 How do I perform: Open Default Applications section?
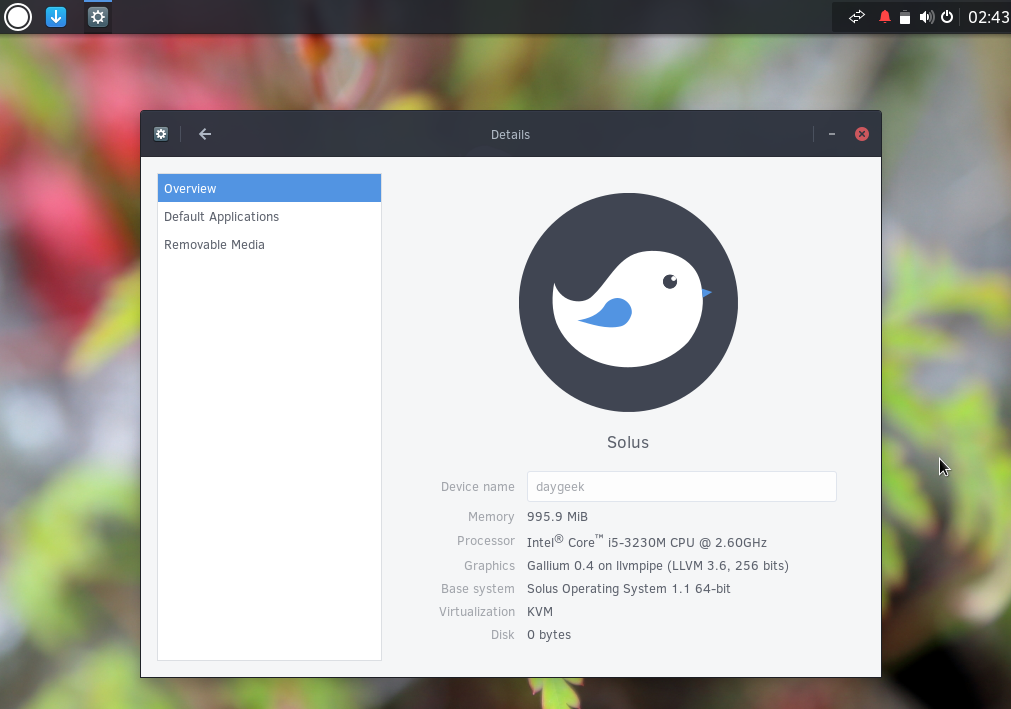click(x=270, y=217)
